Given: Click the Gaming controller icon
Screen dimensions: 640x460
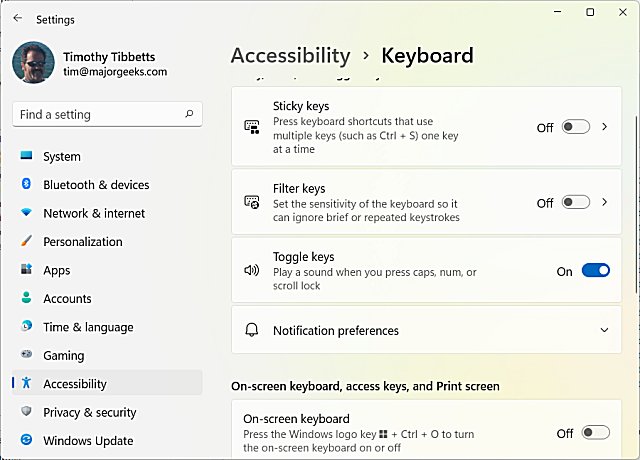Looking at the screenshot, I should point(26,355).
